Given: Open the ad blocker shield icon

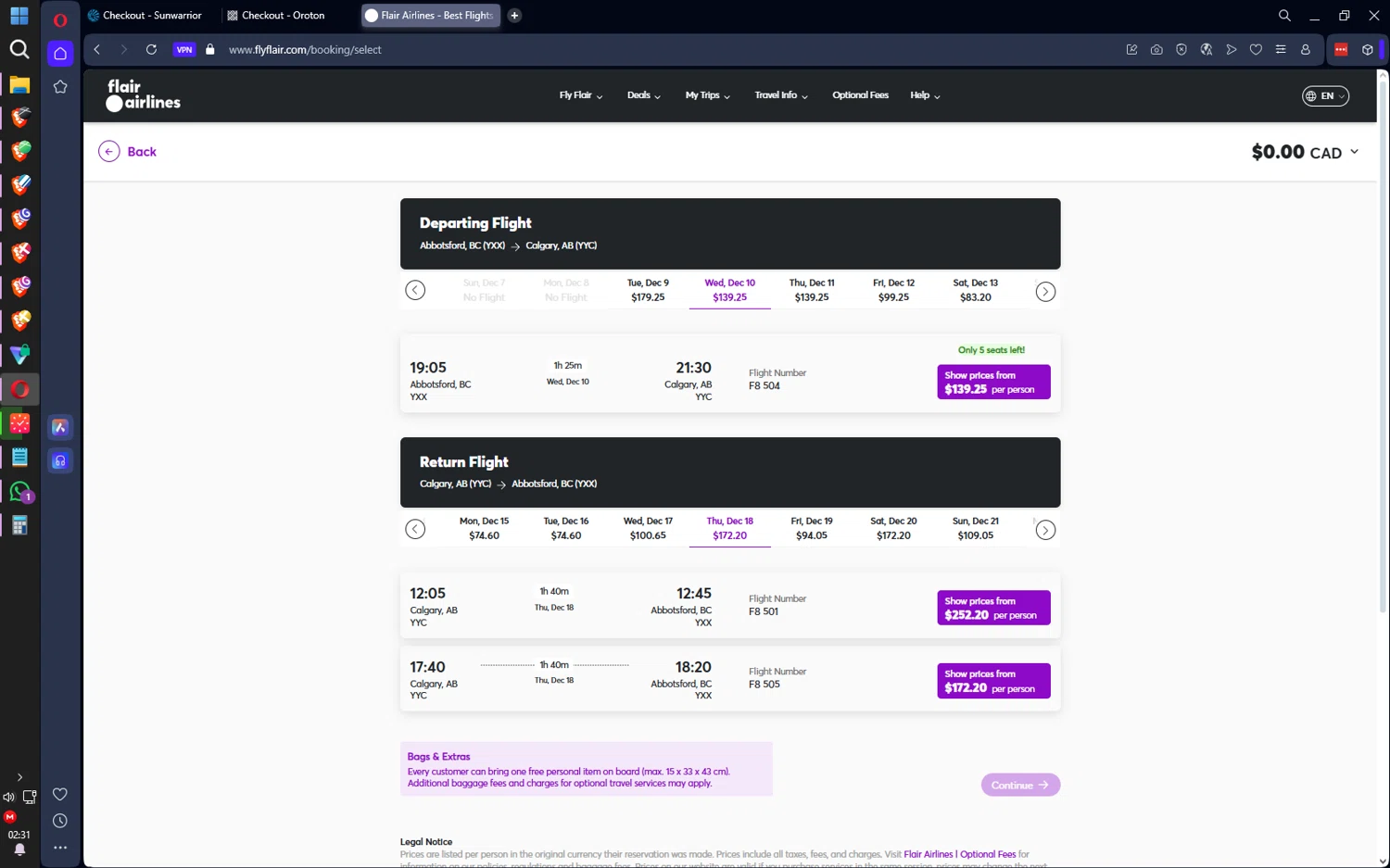Looking at the screenshot, I should (1181, 49).
